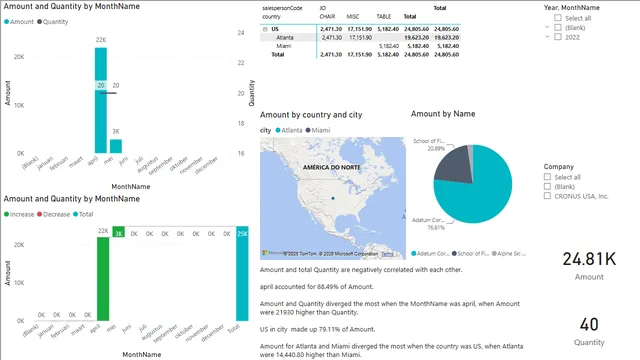Click the 25K label on waterfall chart
The height and width of the screenshot is (360, 640).
pyautogui.click(x=242, y=234)
